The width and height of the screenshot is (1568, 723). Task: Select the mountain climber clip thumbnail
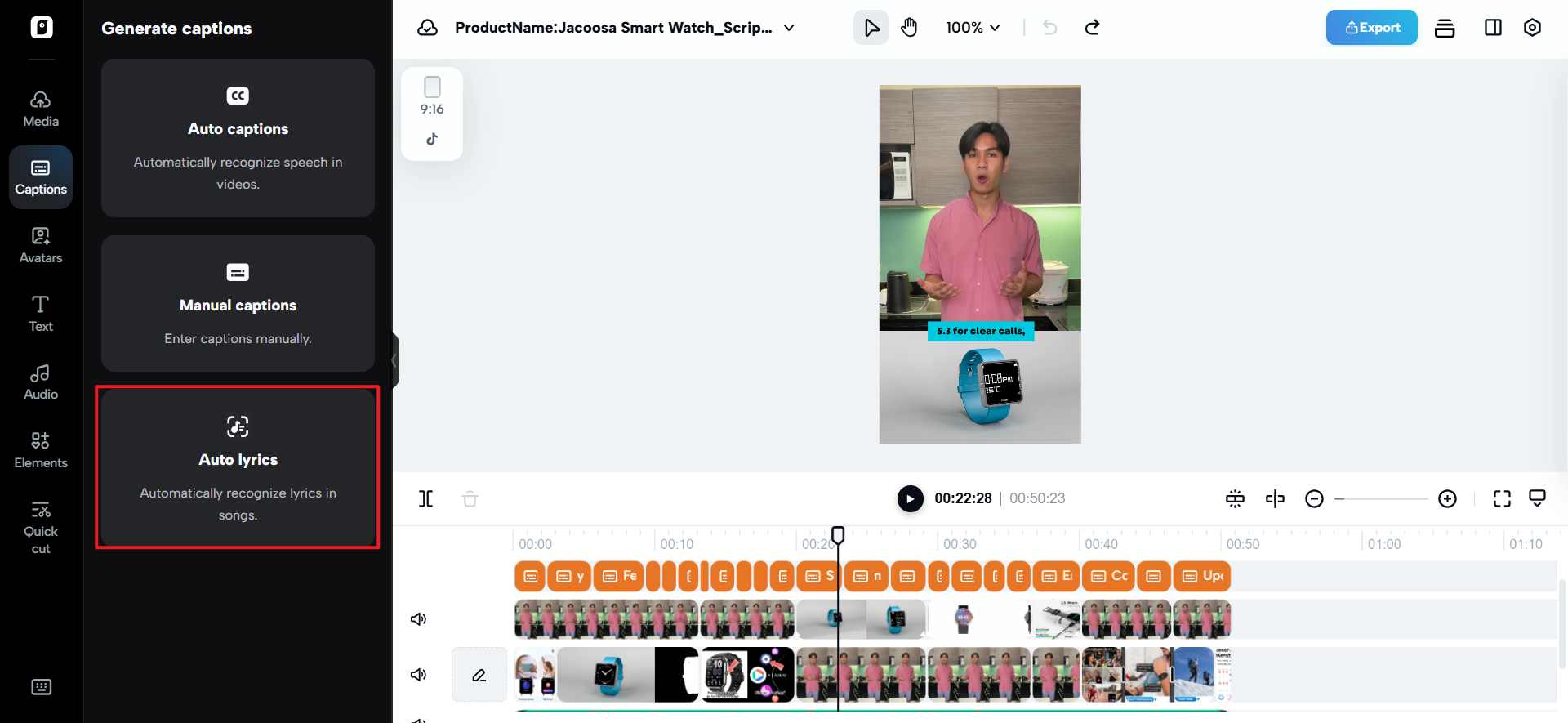(x=1193, y=675)
